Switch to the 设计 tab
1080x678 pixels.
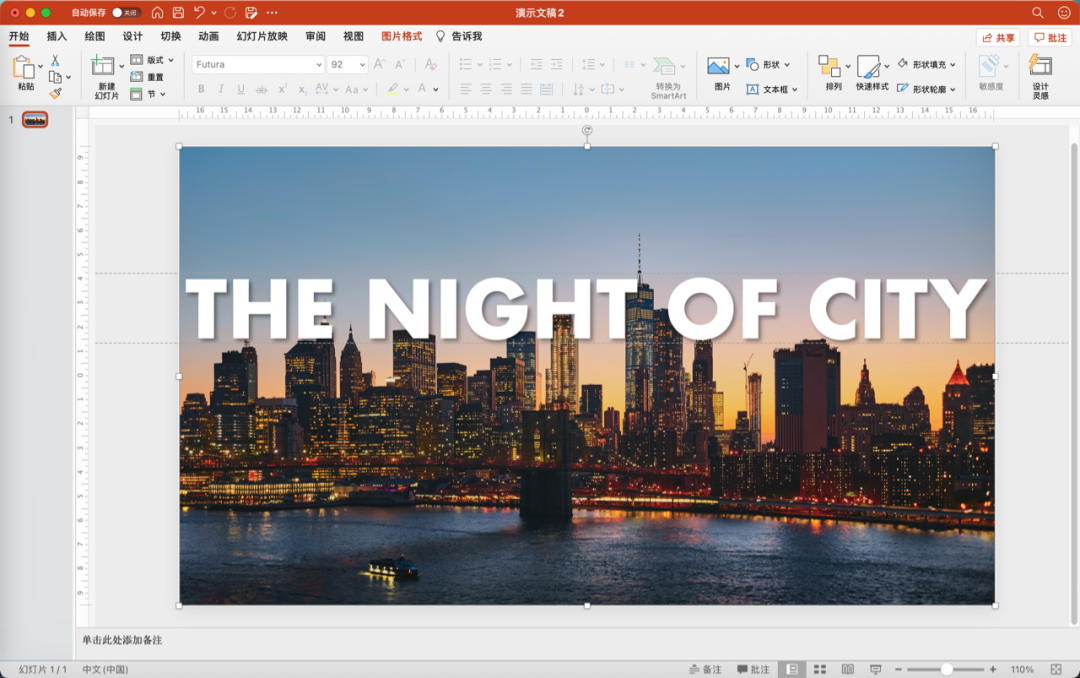(132, 37)
